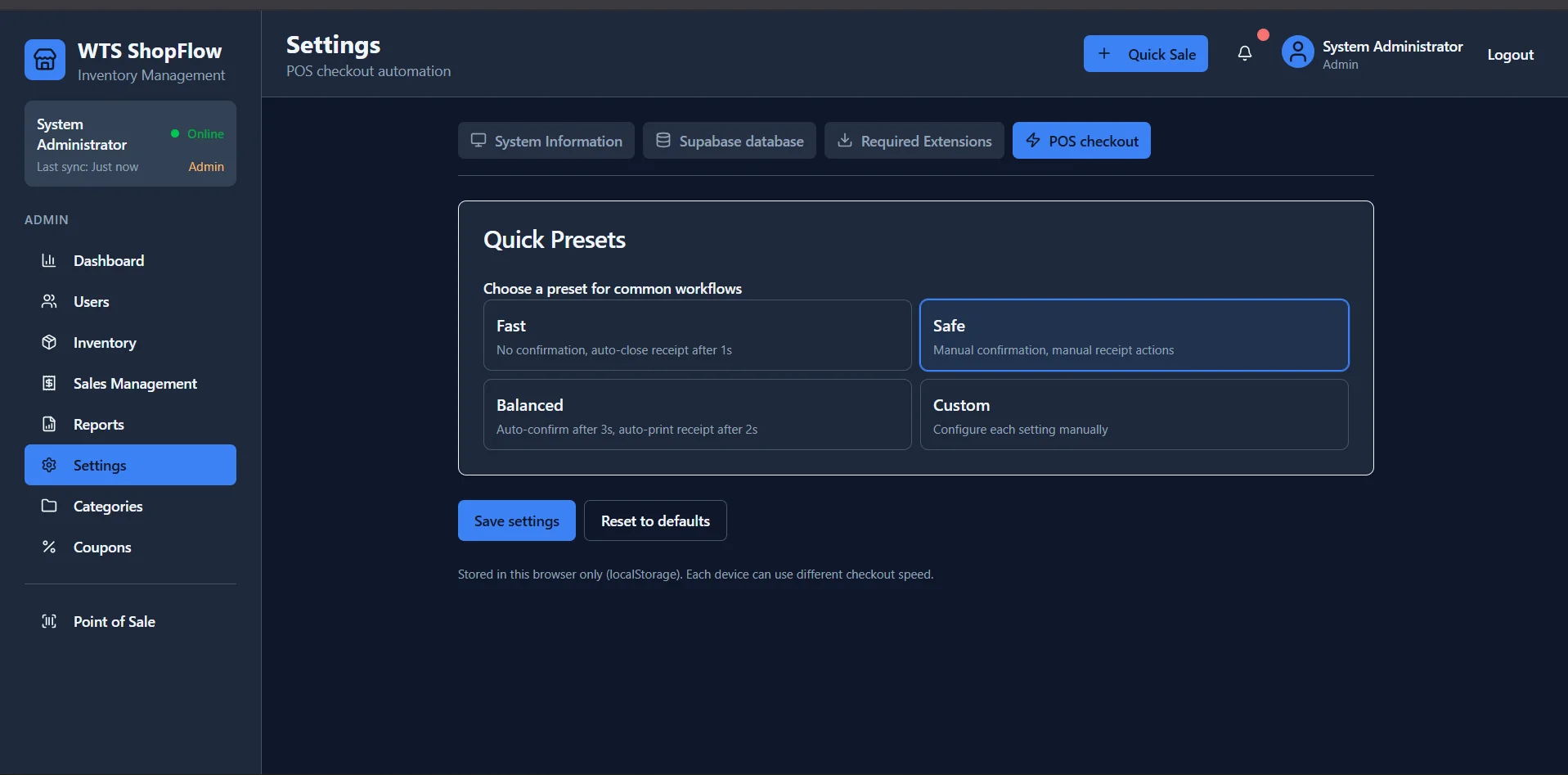This screenshot has width=1568, height=775.
Task: Start a Quick Sale
Action: pyautogui.click(x=1145, y=53)
